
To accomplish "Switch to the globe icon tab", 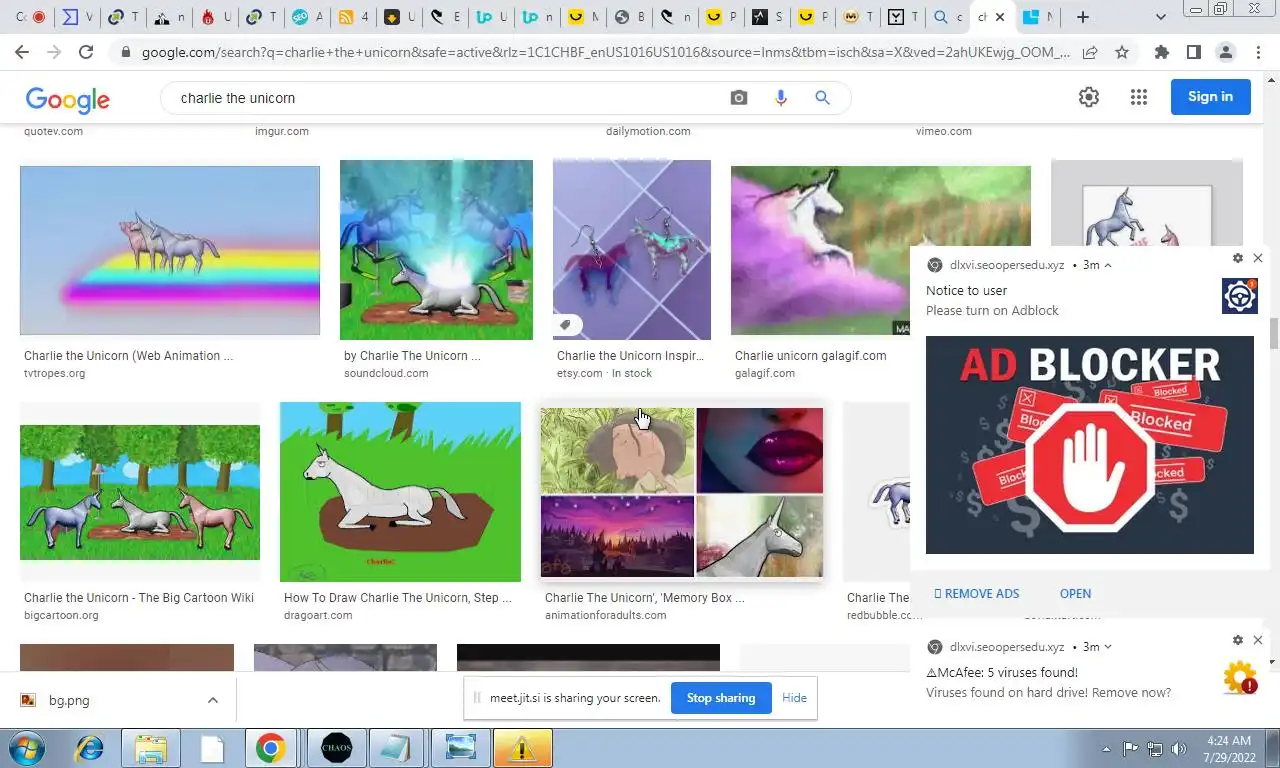I will [629, 17].
